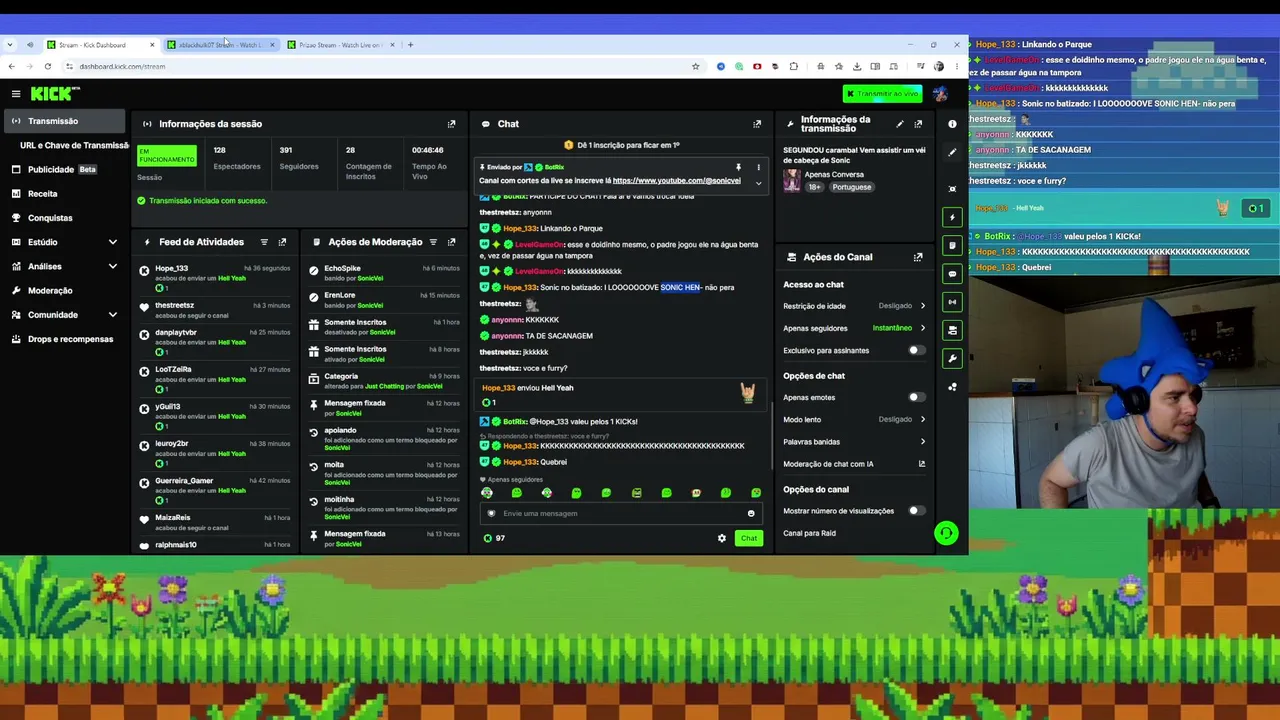Open the profile avatar in top bar
Screen dimensions: 1280x720
point(940,94)
